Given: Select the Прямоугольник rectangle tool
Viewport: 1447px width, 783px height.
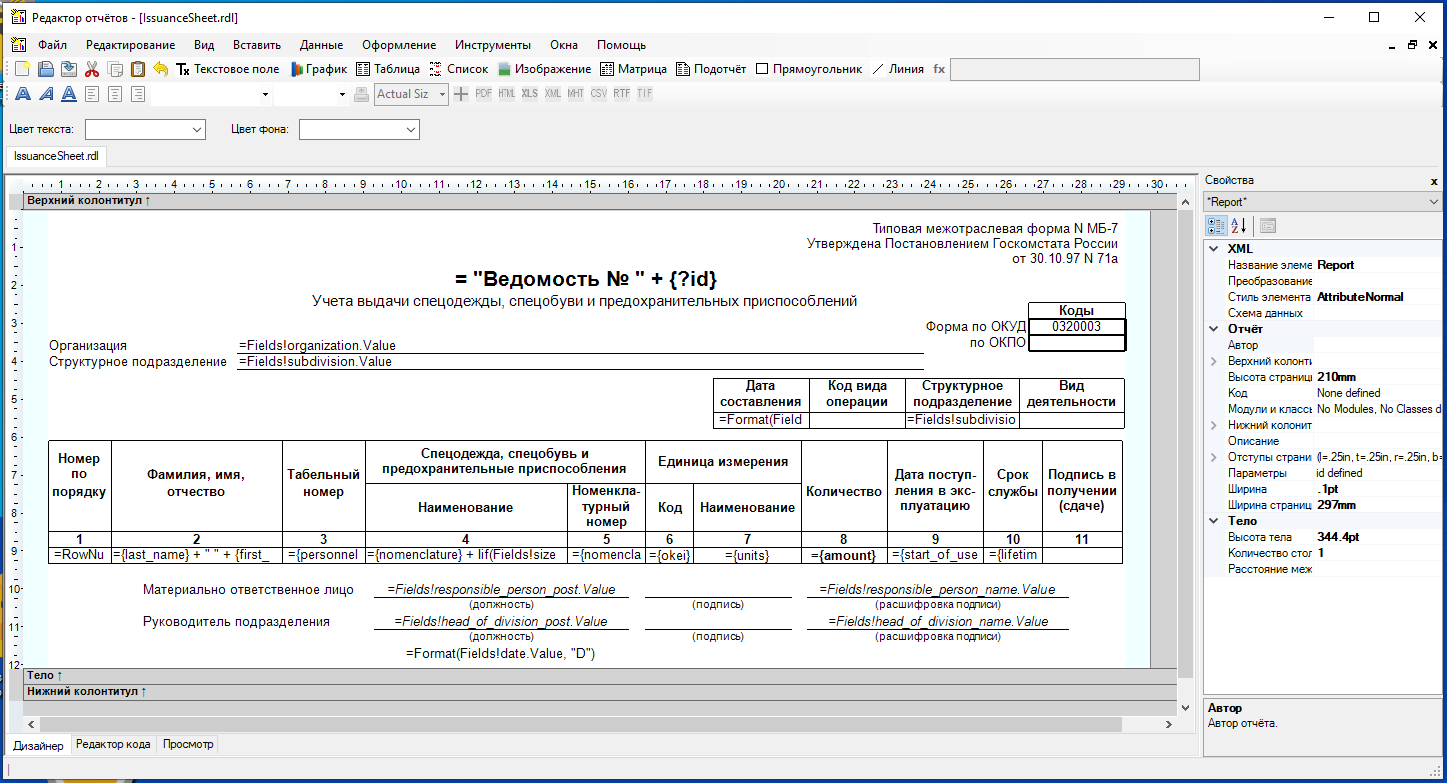Looking at the screenshot, I should click(x=809, y=69).
